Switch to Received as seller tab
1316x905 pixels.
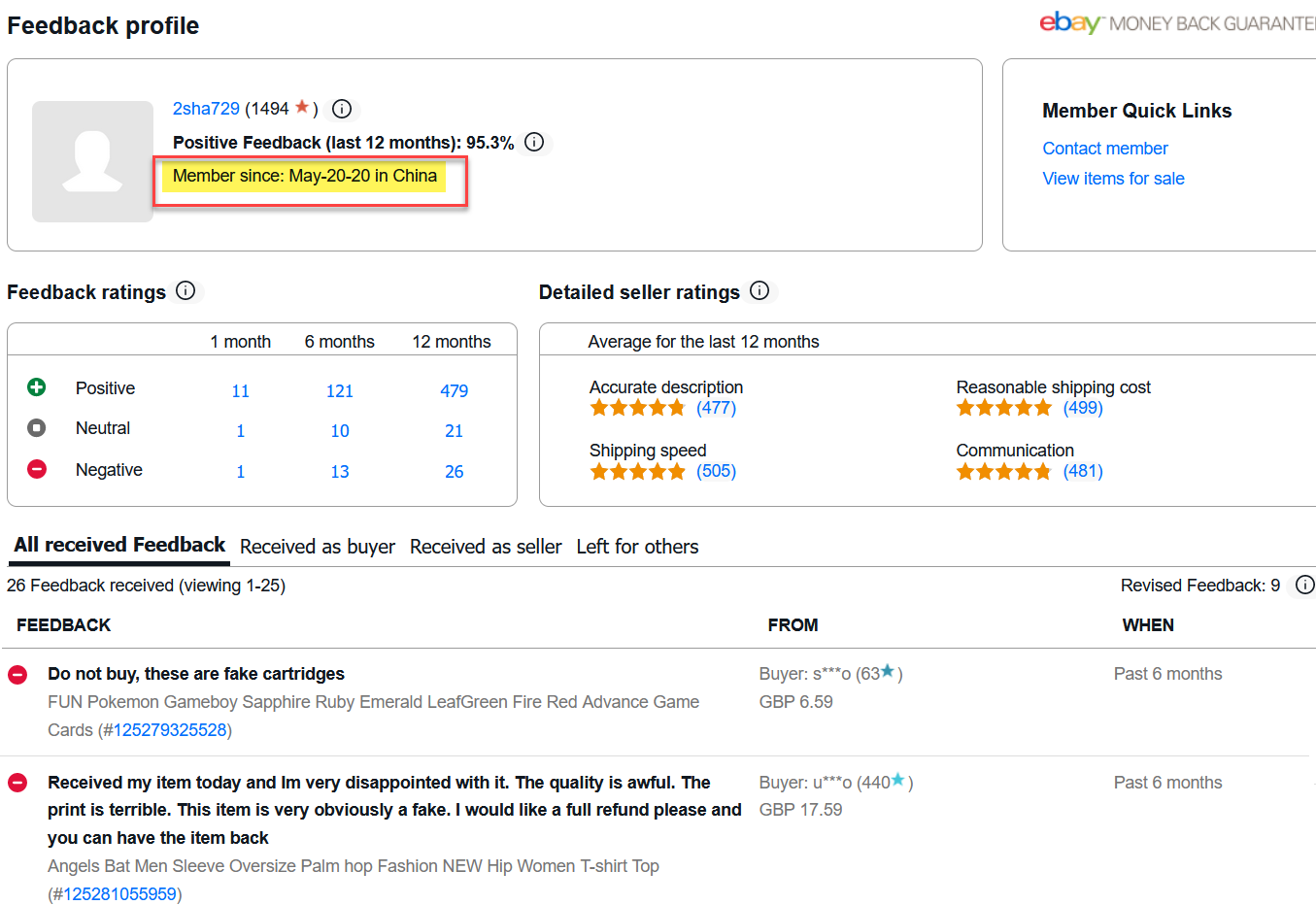point(486,547)
